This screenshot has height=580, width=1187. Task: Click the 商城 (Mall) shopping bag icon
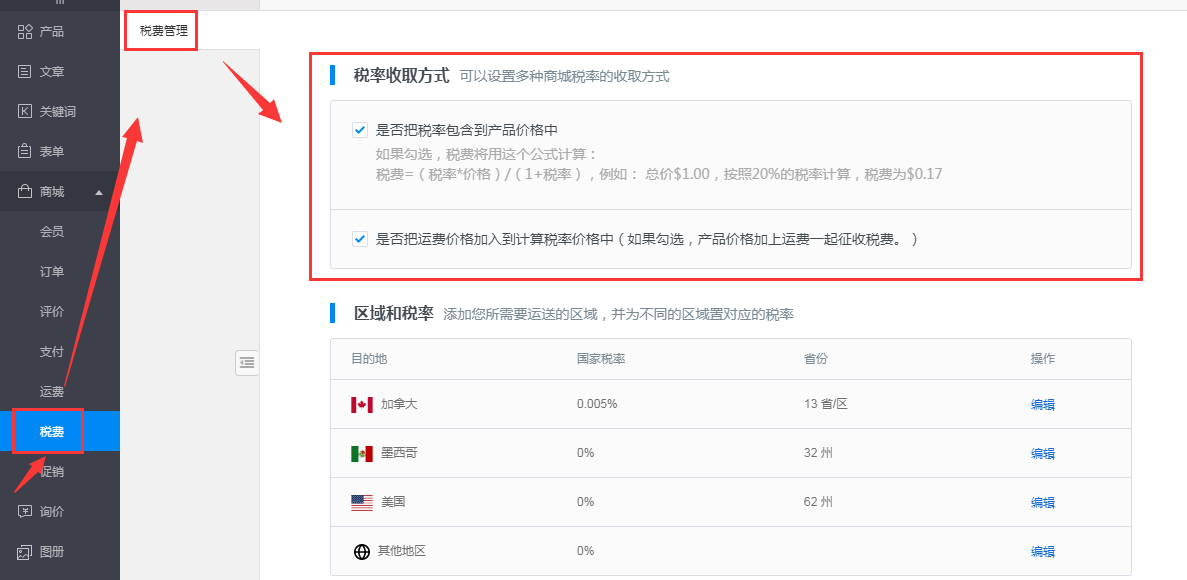click(x=25, y=192)
